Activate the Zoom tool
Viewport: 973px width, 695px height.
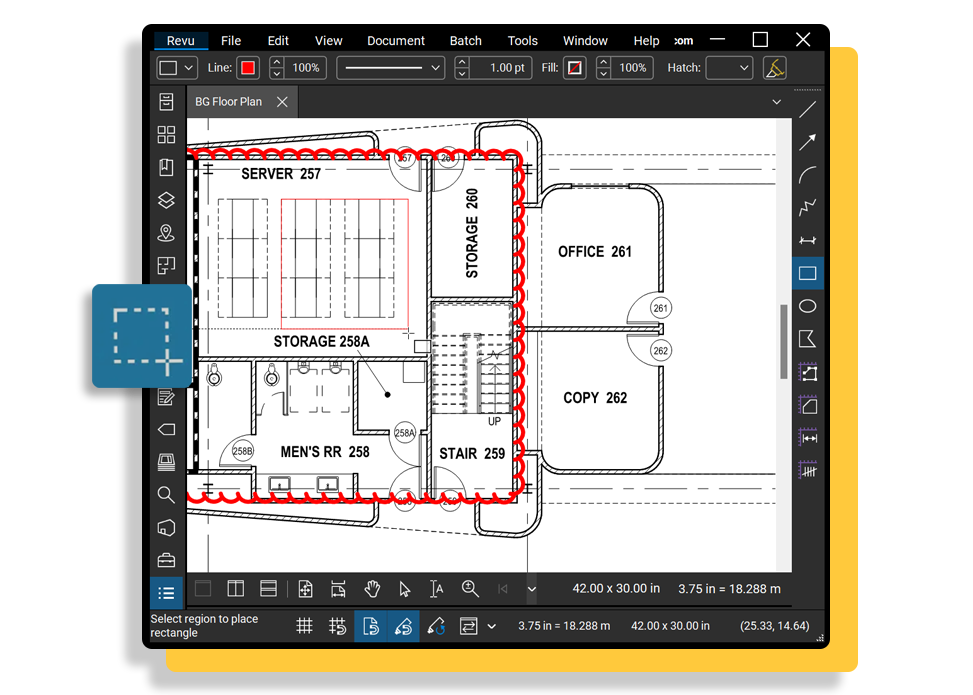470,589
